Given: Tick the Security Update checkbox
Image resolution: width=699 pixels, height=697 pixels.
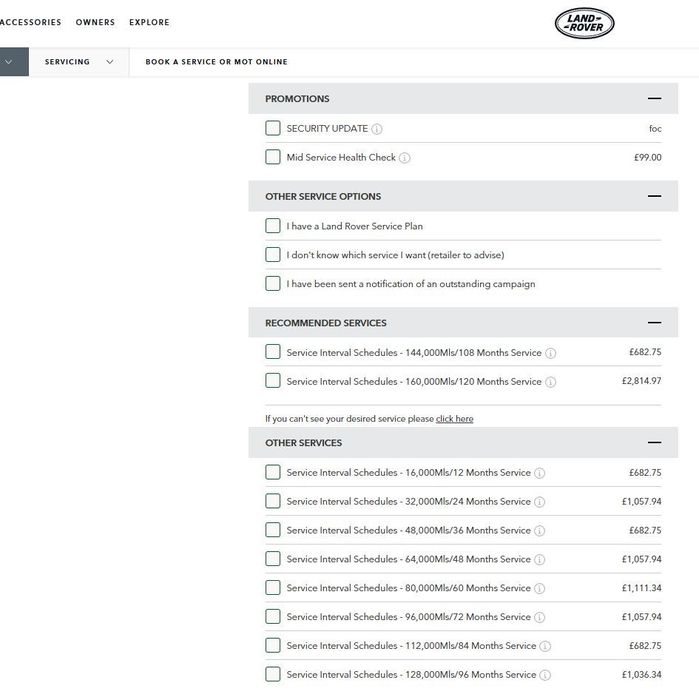Looking at the screenshot, I should pos(273,128).
